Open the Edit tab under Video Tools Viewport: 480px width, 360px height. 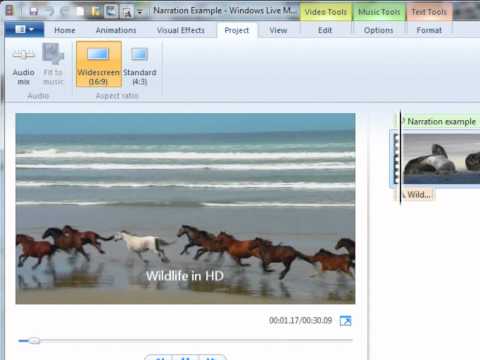325,30
